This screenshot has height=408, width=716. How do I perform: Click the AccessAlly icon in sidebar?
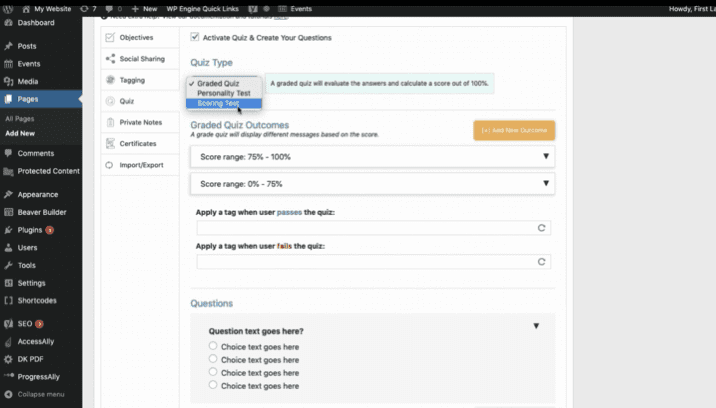pyautogui.click(x=8, y=341)
